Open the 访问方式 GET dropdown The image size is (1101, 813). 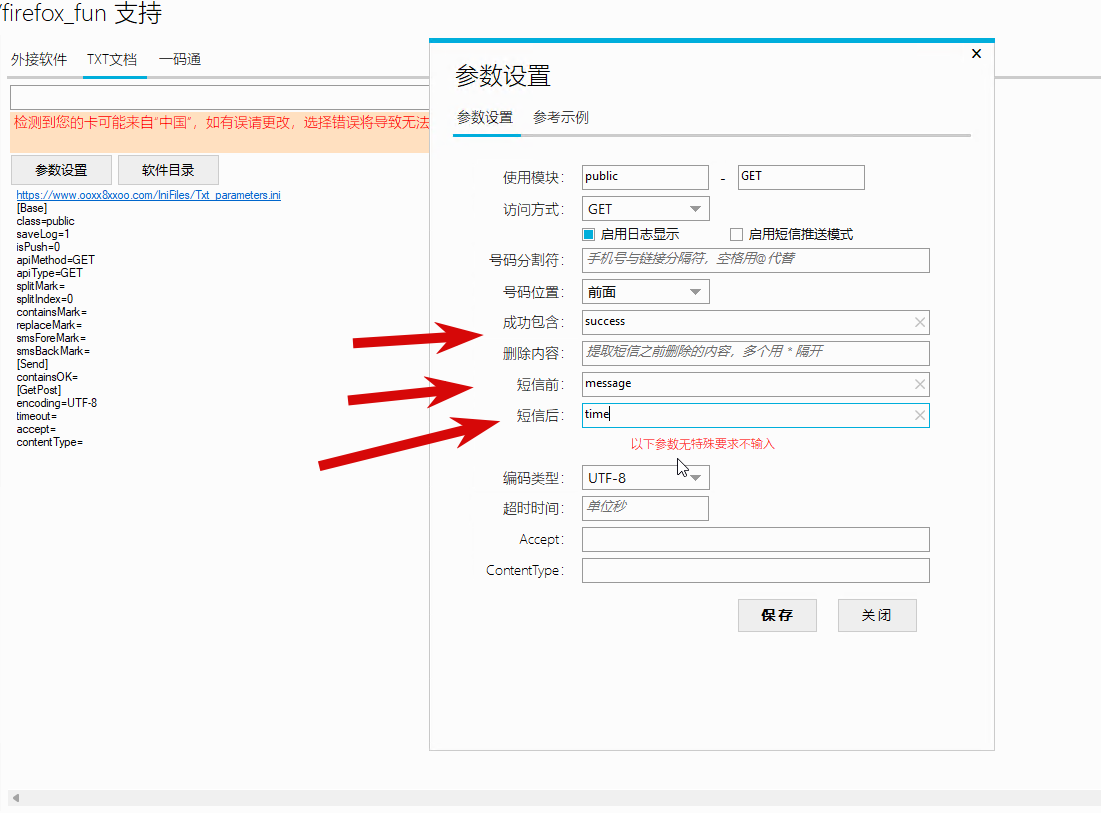coord(645,209)
